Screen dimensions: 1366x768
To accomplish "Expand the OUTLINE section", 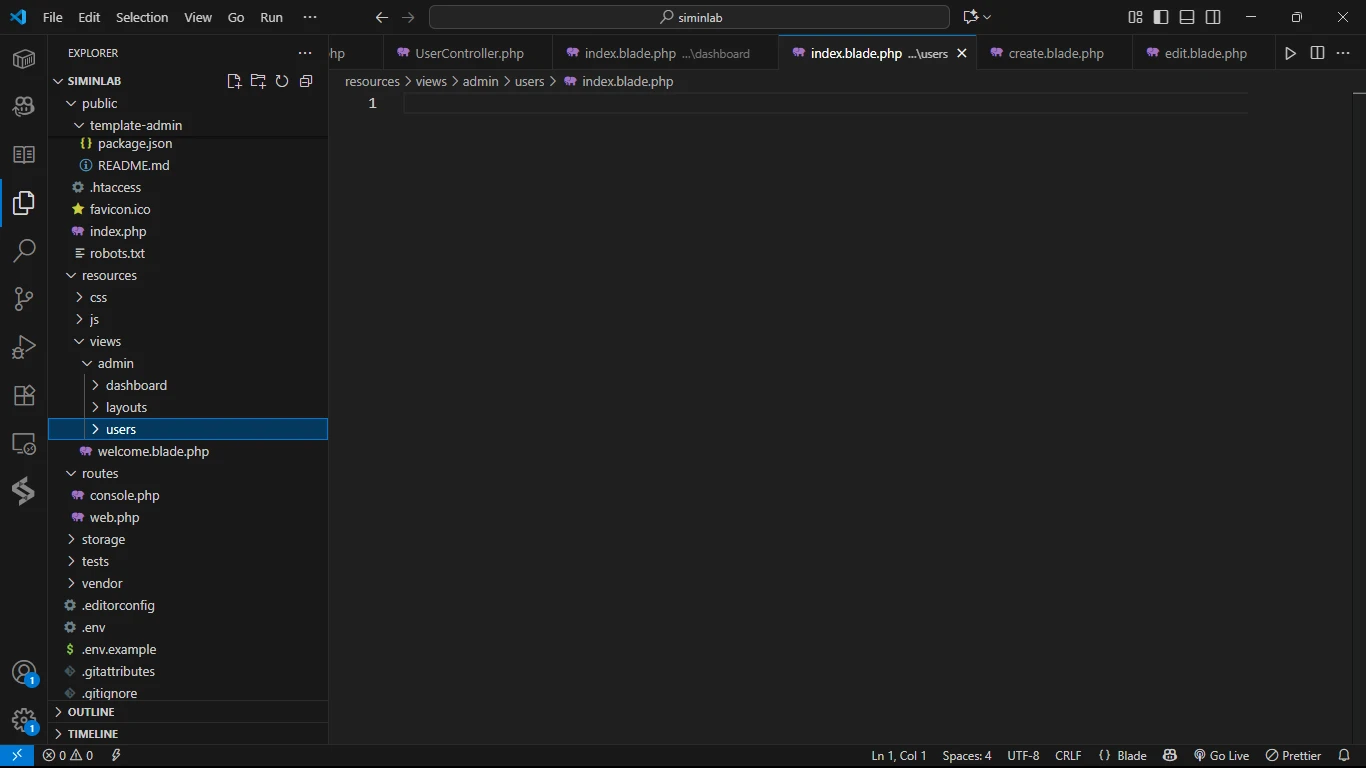I will pyautogui.click(x=91, y=712).
